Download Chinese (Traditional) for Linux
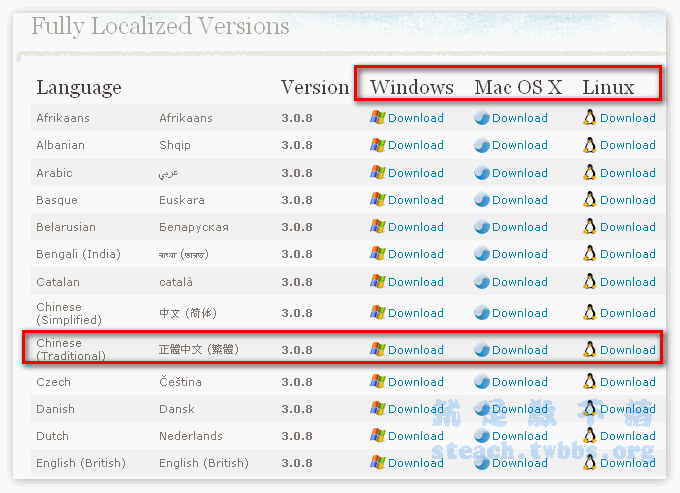 (628, 350)
